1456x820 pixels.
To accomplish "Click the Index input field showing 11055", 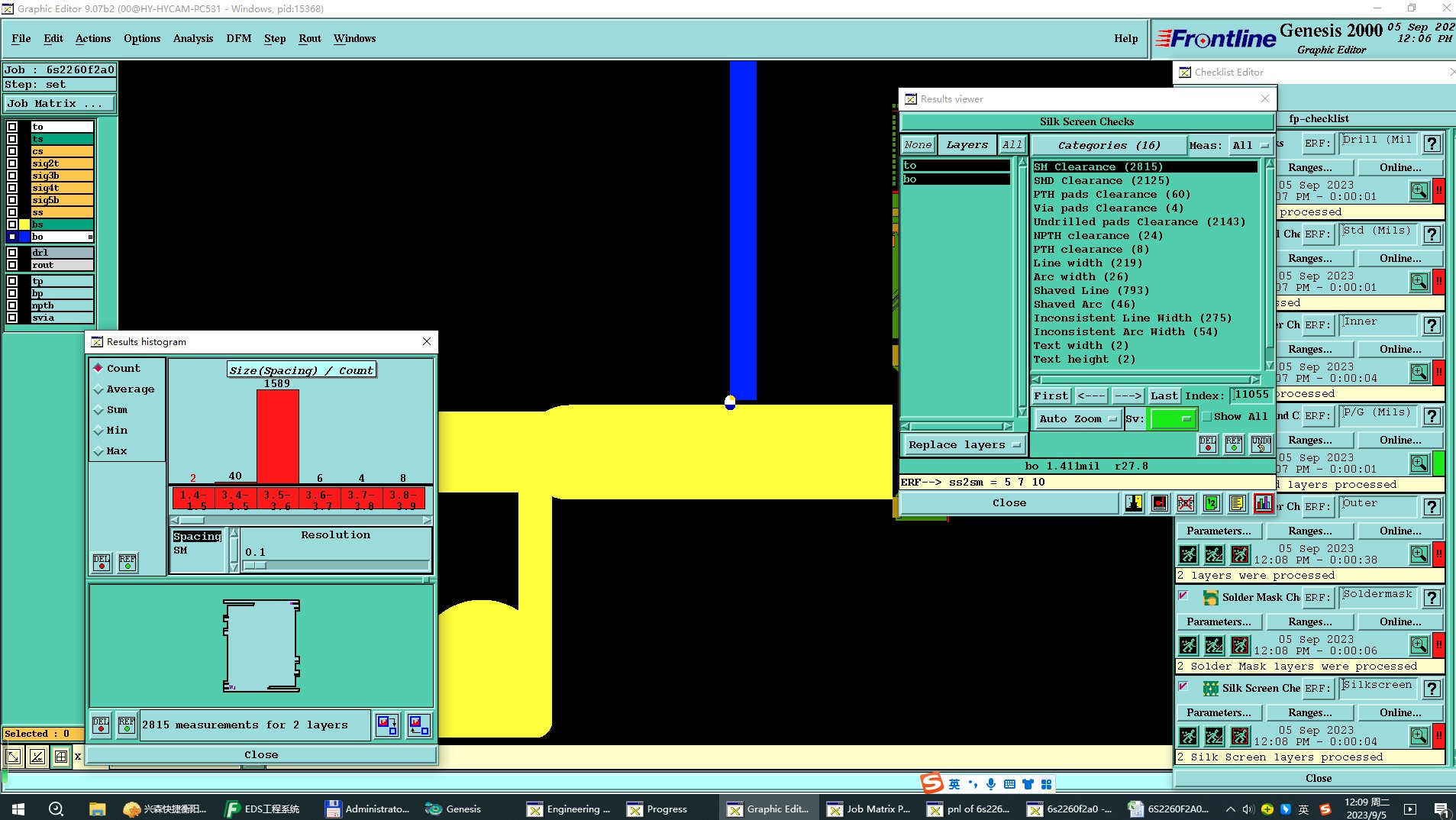I will pyautogui.click(x=1251, y=395).
